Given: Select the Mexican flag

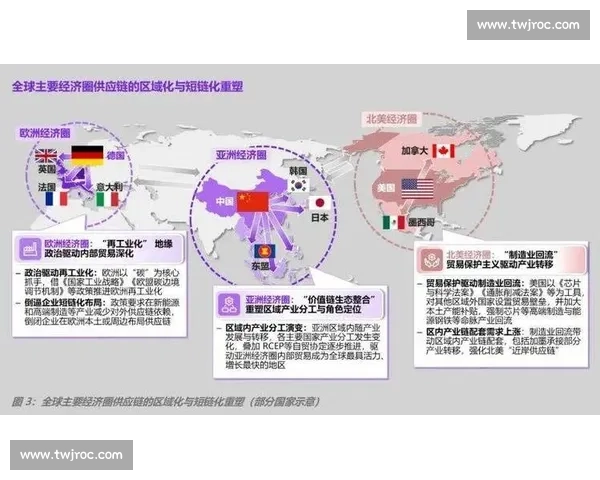Looking at the screenshot, I should click(x=394, y=222).
